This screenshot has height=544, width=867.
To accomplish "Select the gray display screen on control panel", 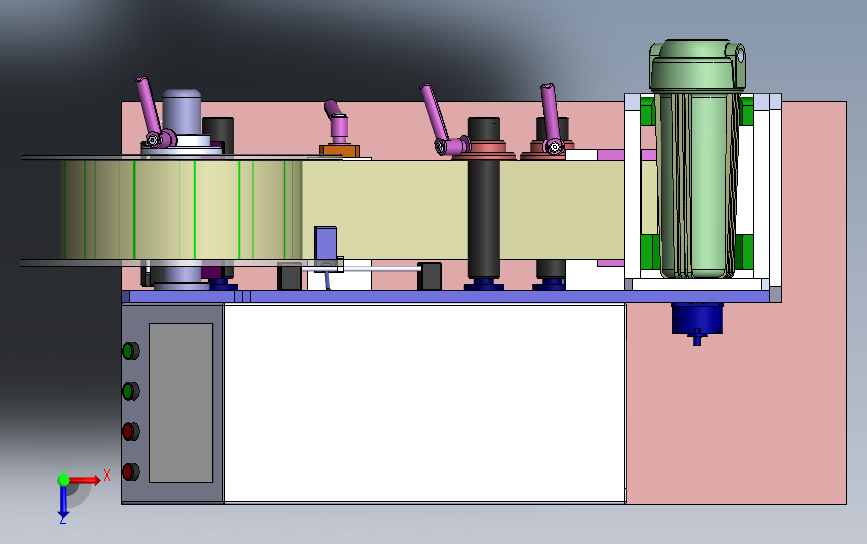I will click(181, 402).
